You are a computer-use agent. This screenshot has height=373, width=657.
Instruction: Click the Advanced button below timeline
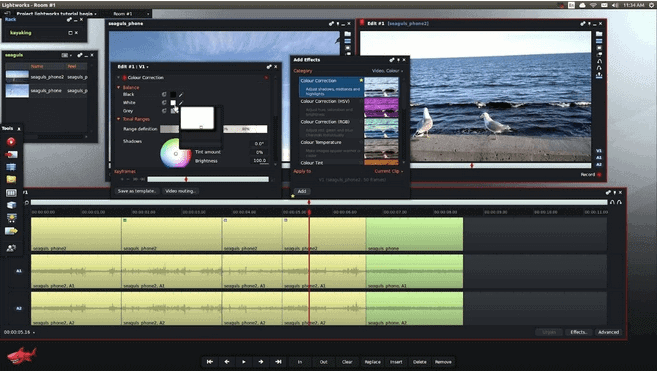(x=608, y=332)
